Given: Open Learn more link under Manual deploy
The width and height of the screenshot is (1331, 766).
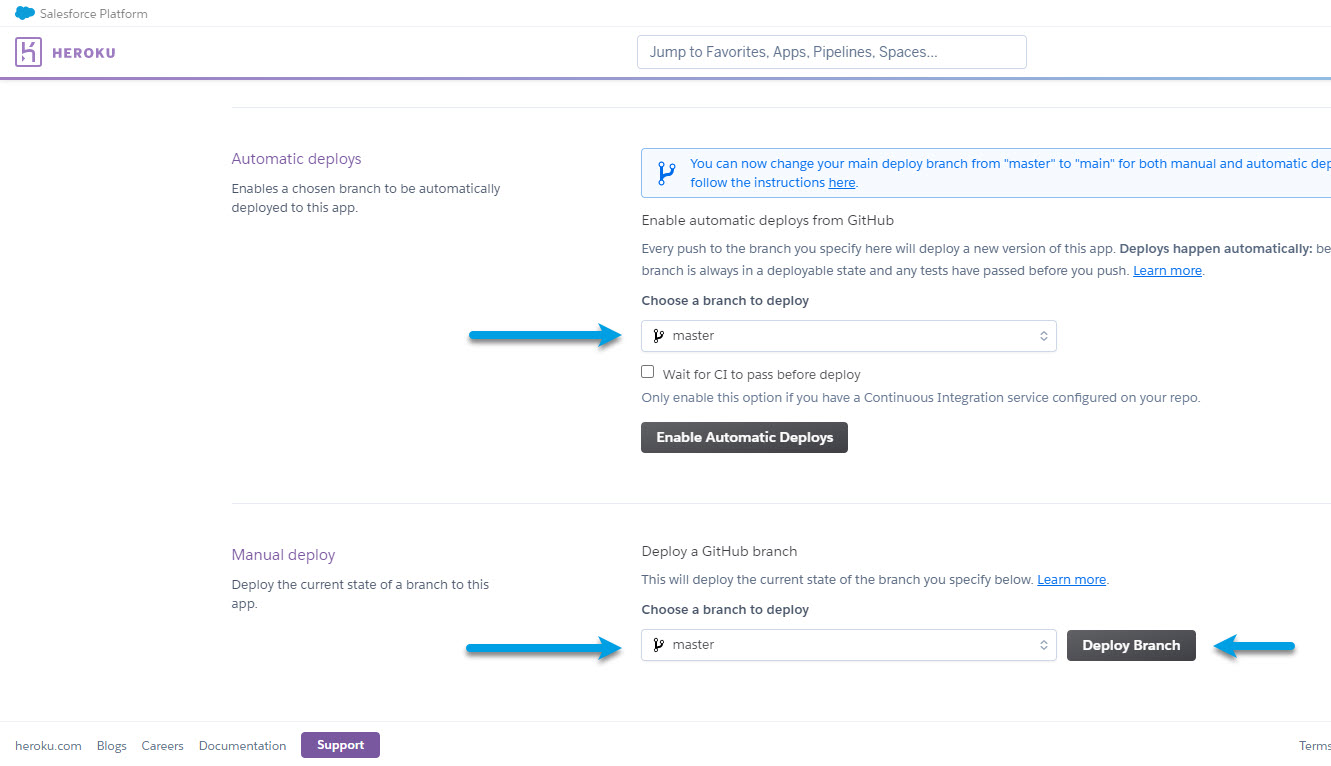Looking at the screenshot, I should [x=1071, y=580].
